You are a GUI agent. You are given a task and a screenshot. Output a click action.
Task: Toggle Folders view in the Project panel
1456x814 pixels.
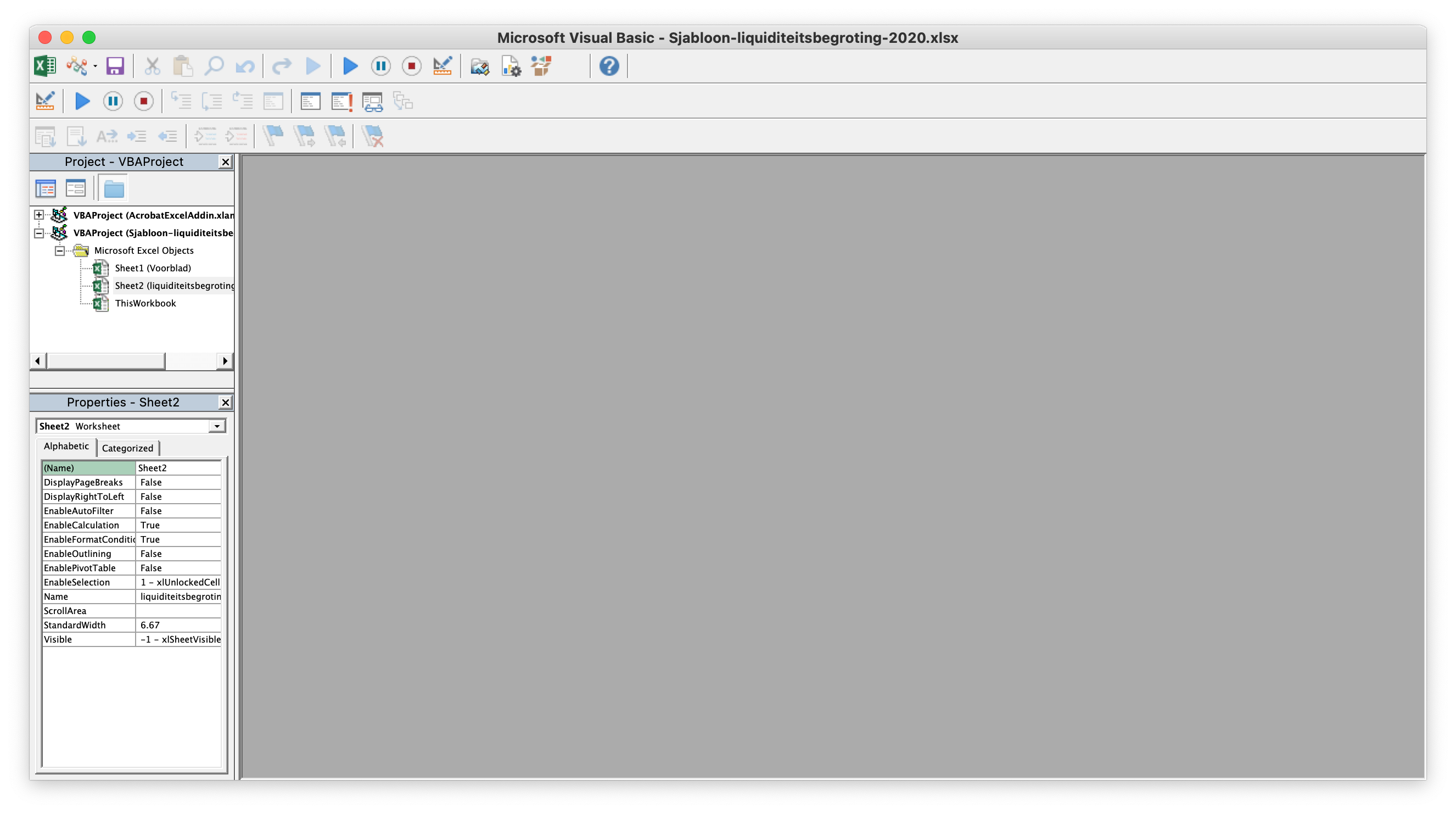[x=114, y=188]
